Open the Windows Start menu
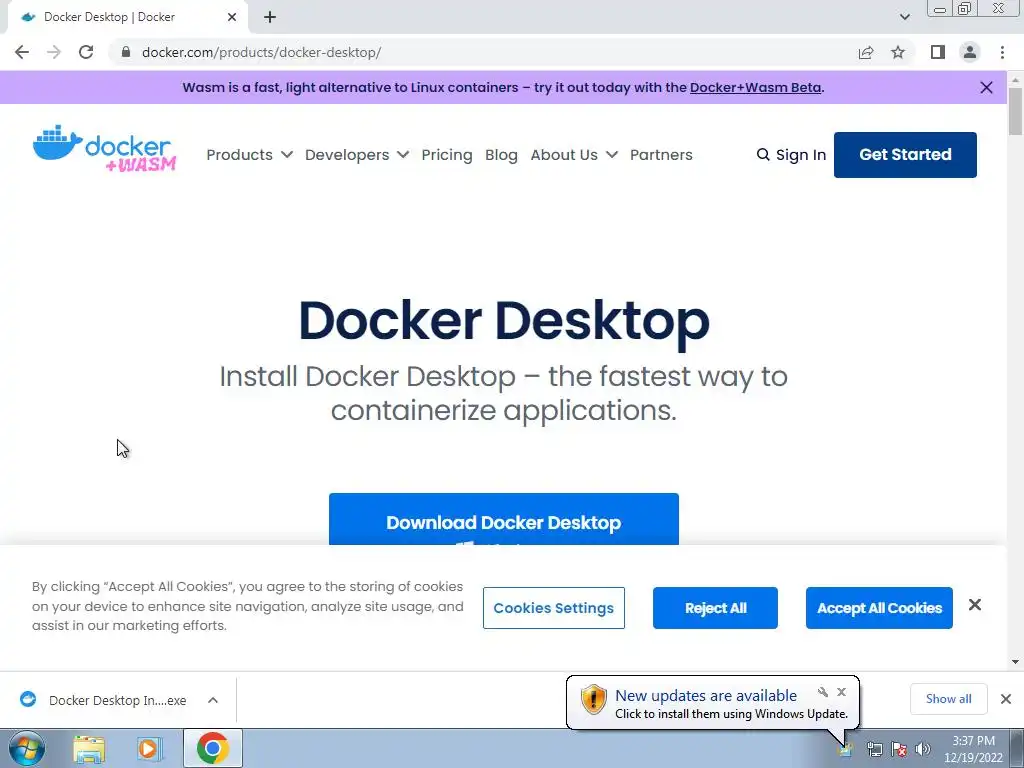1024x768 pixels. coord(26,748)
